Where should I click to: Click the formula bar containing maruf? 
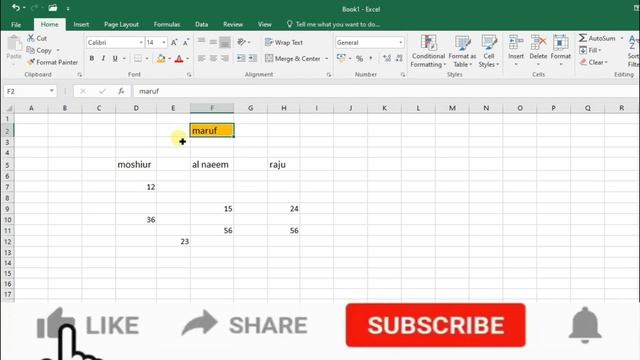point(386,91)
